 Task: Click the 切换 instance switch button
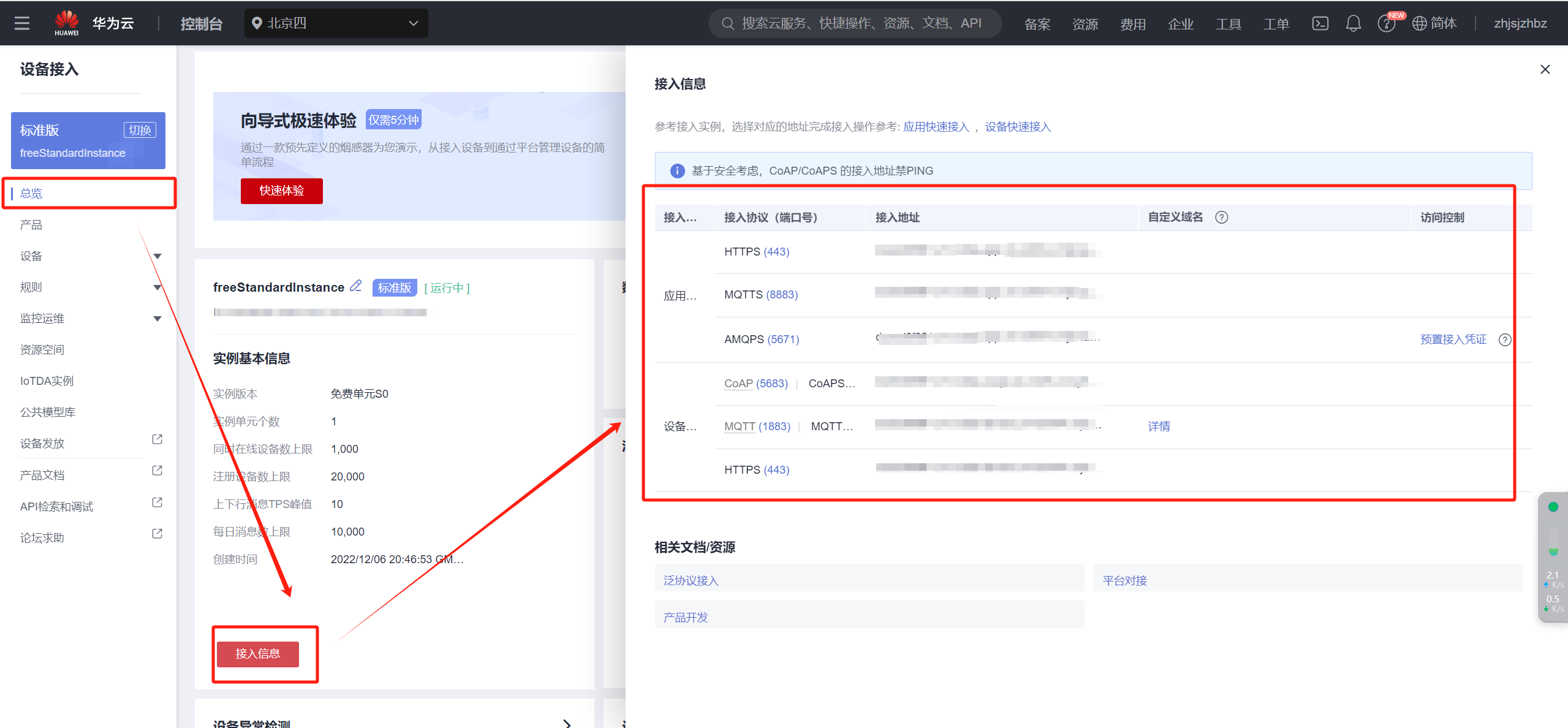point(140,130)
